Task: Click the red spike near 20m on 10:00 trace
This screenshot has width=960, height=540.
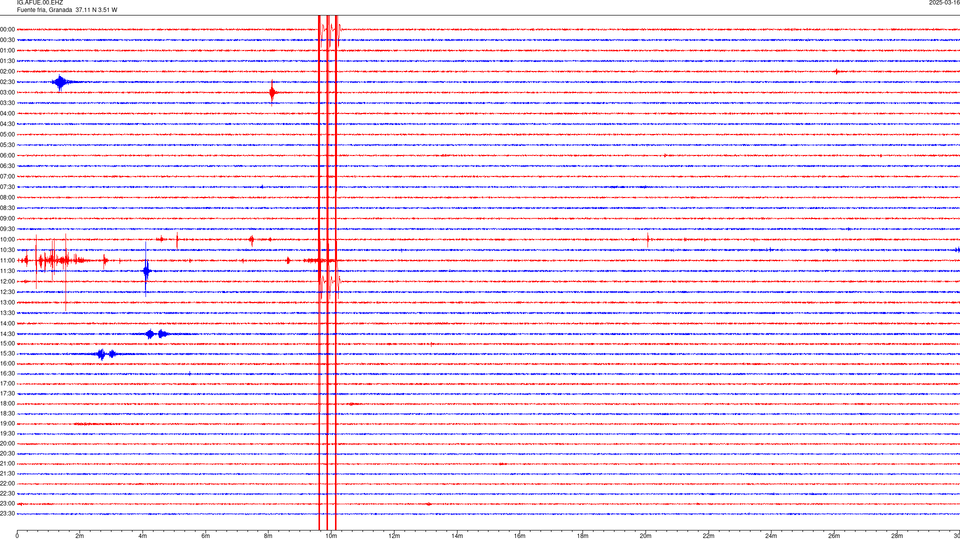Action: [648, 239]
